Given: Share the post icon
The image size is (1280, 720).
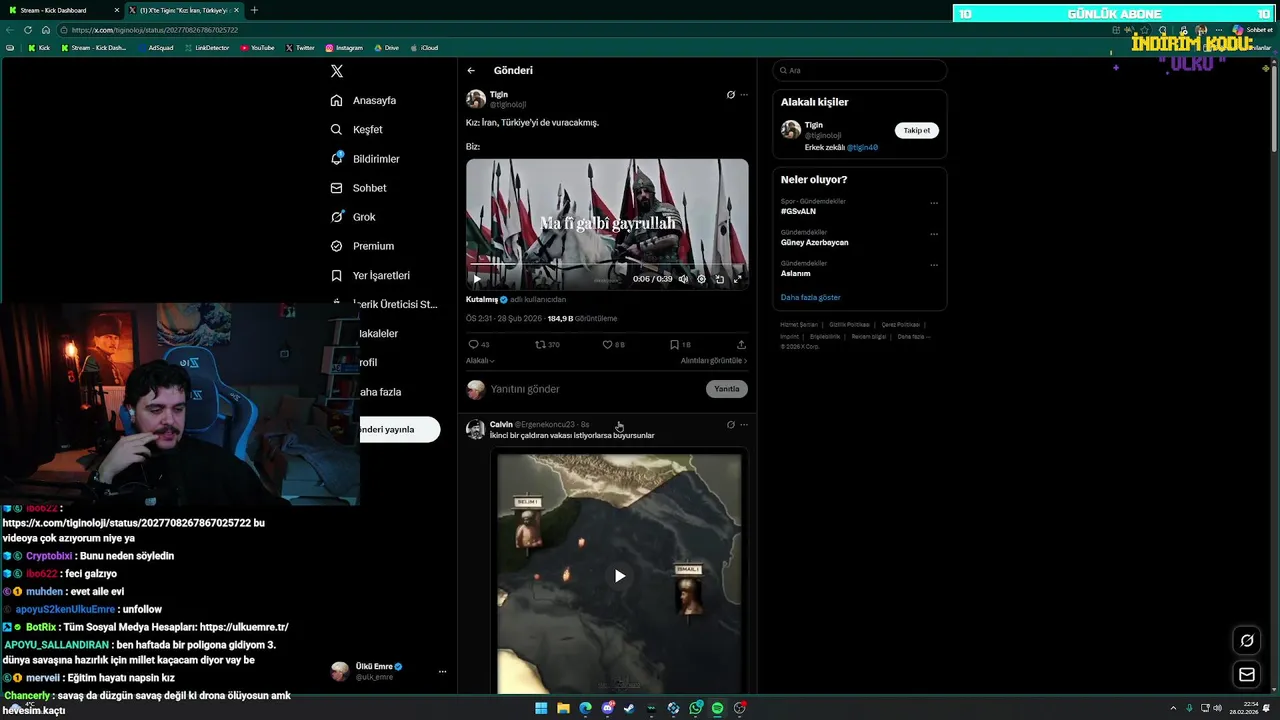Looking at the screenshot, I should (741, 345).
